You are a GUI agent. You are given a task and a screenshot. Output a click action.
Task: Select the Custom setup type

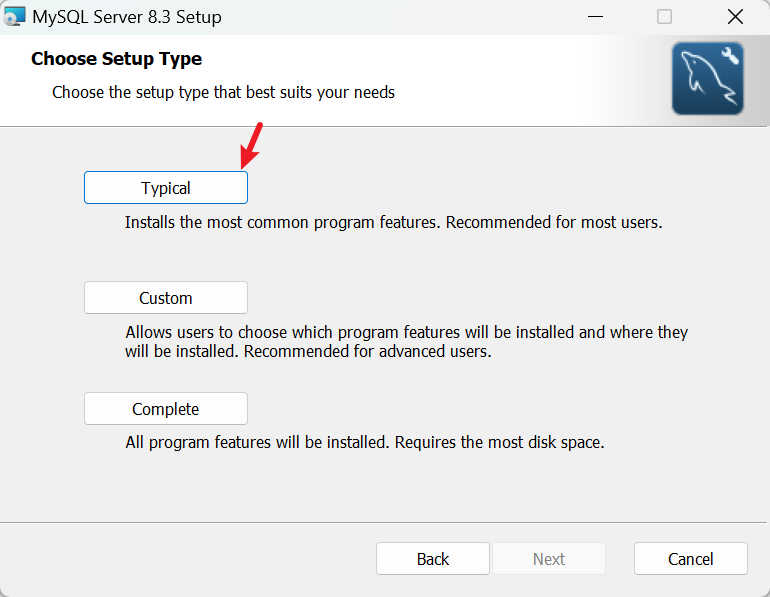(x=166, y=298)
